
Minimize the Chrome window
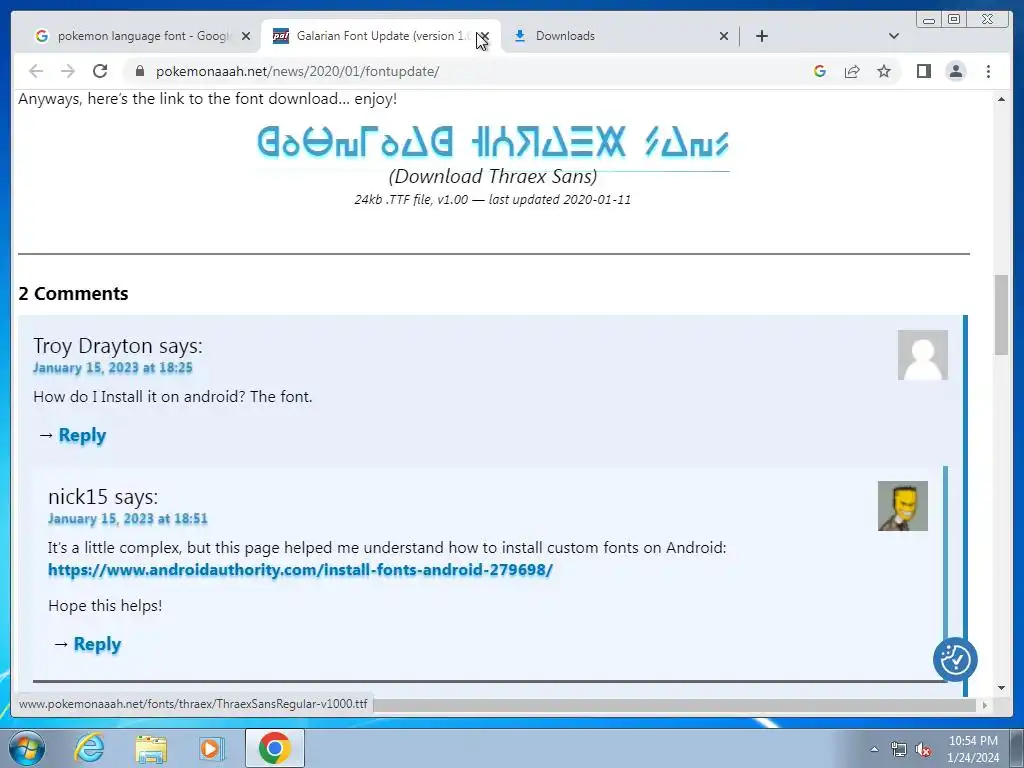coord(929,20)
